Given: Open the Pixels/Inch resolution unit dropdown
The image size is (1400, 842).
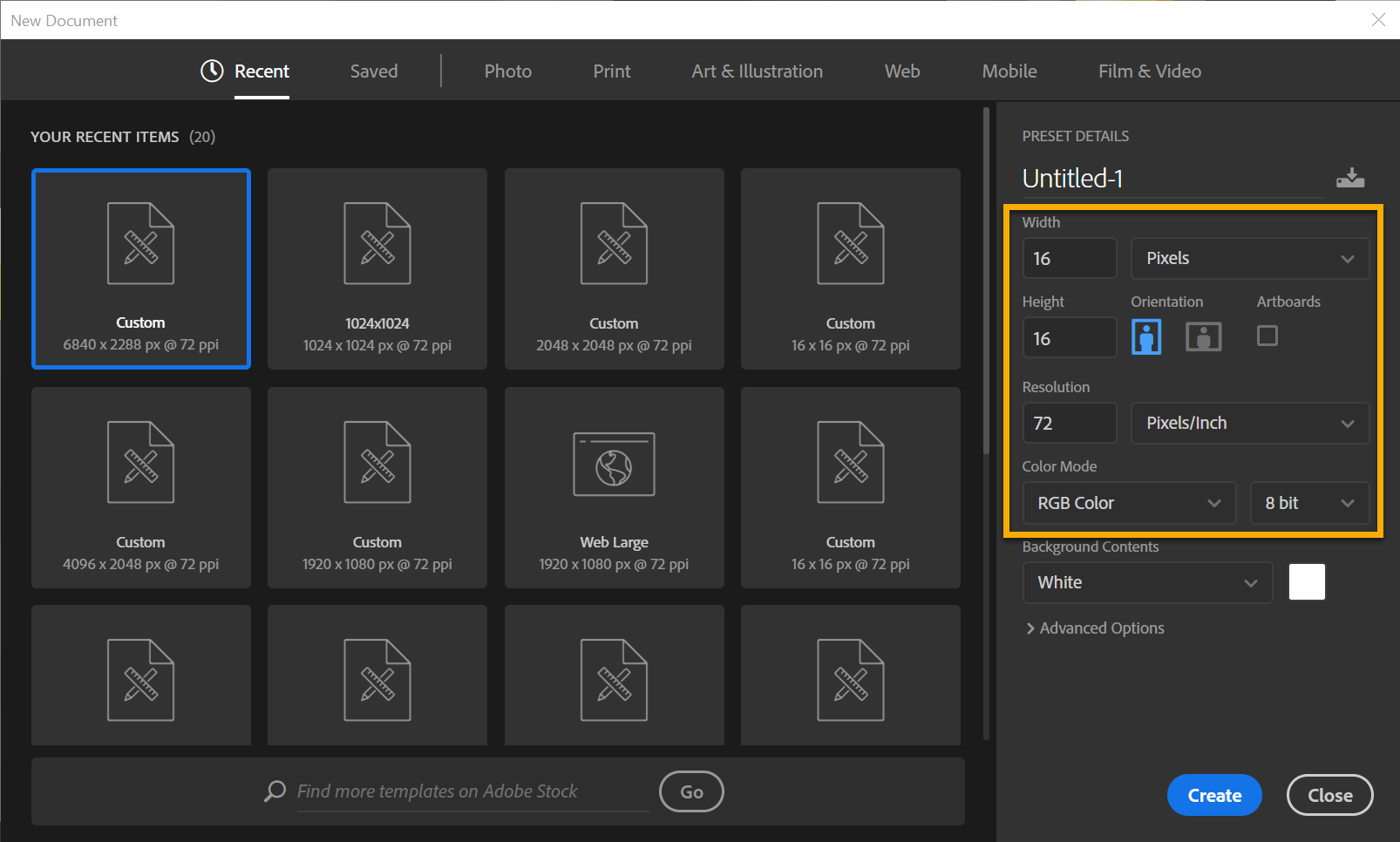Looking at the screenshot, I should coord(1249,423).
